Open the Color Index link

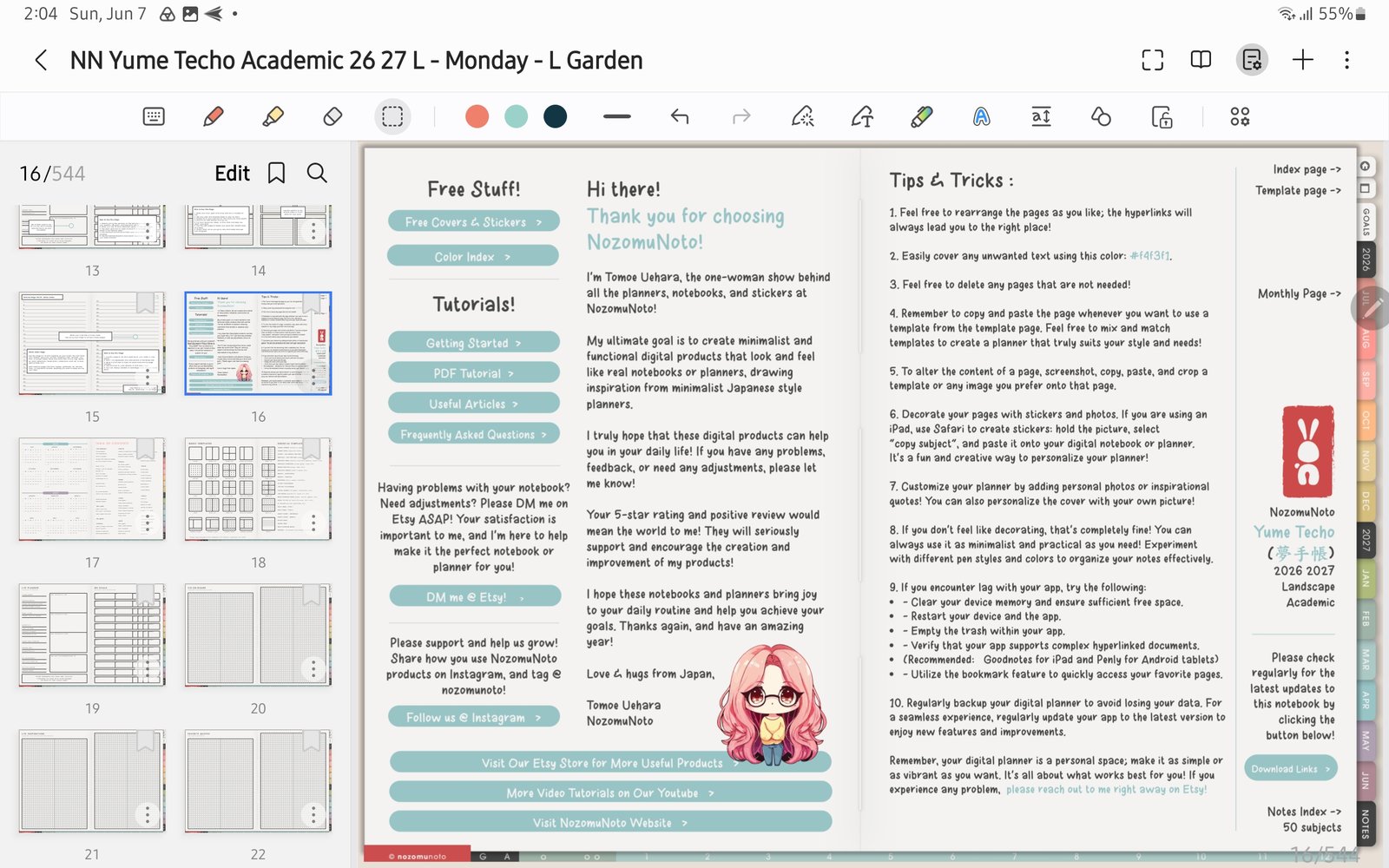point(473,256)
